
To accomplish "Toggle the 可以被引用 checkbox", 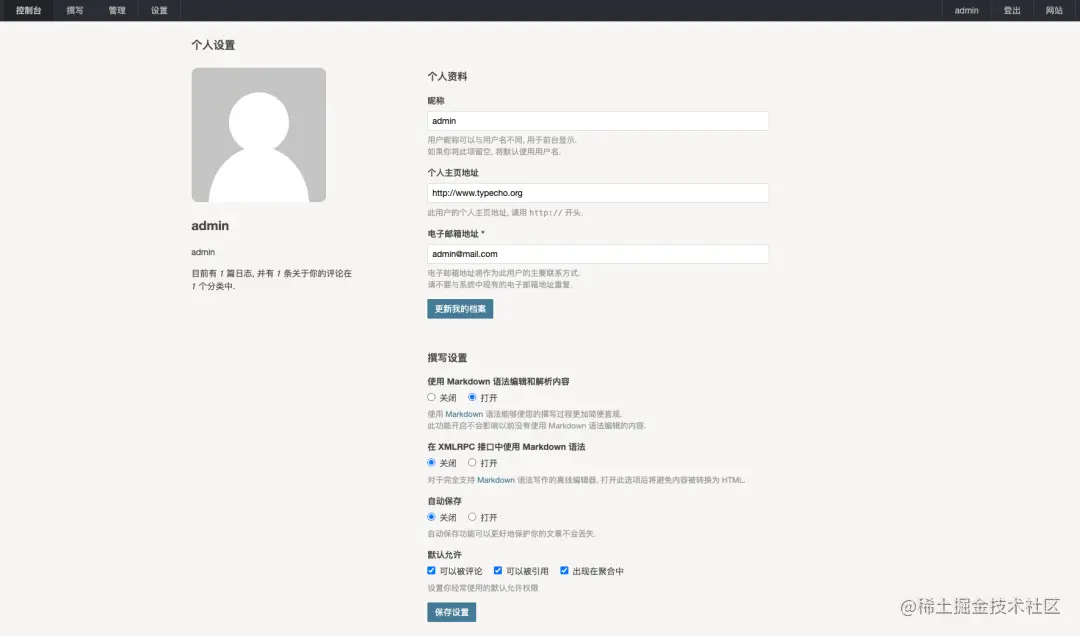I will coord(497,571).
